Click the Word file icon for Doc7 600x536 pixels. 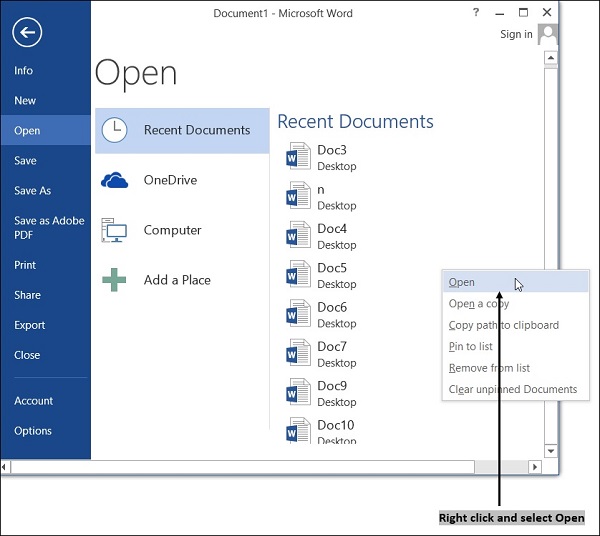298,354
